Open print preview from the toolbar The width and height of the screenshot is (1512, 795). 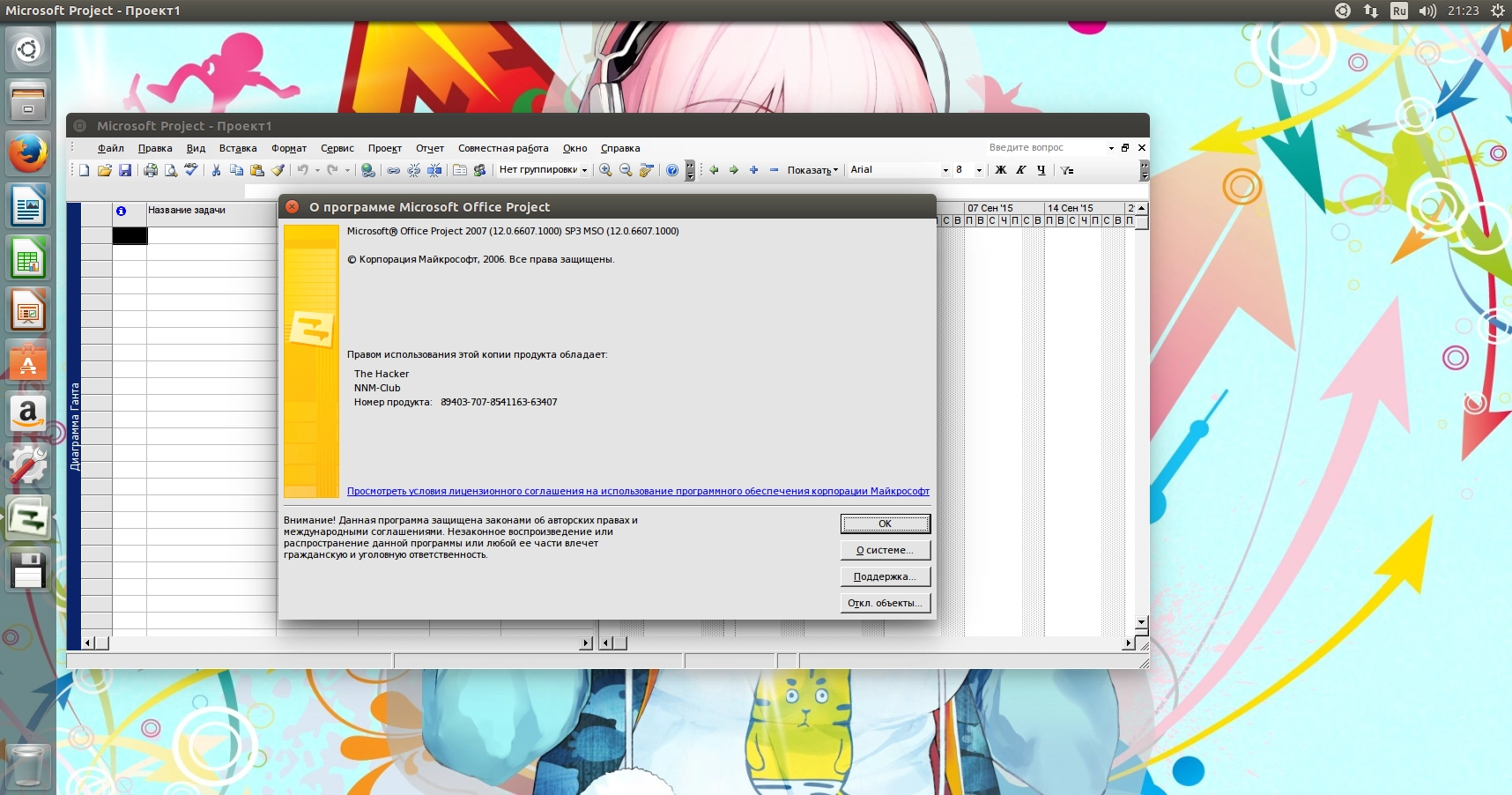(x=171, y=170)
